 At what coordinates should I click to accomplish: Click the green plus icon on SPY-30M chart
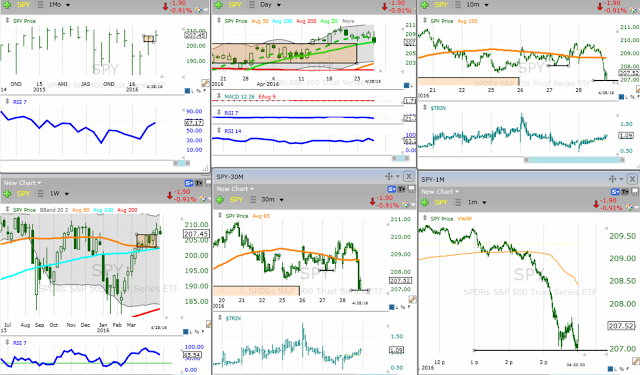[220, 200]
